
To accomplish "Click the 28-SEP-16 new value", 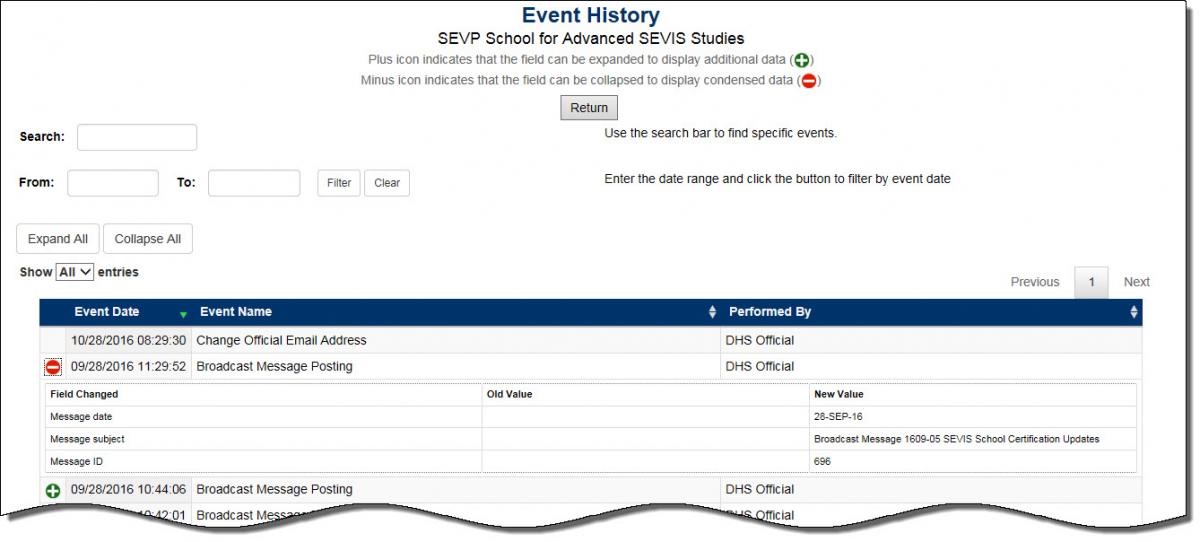I will point(832,417).
